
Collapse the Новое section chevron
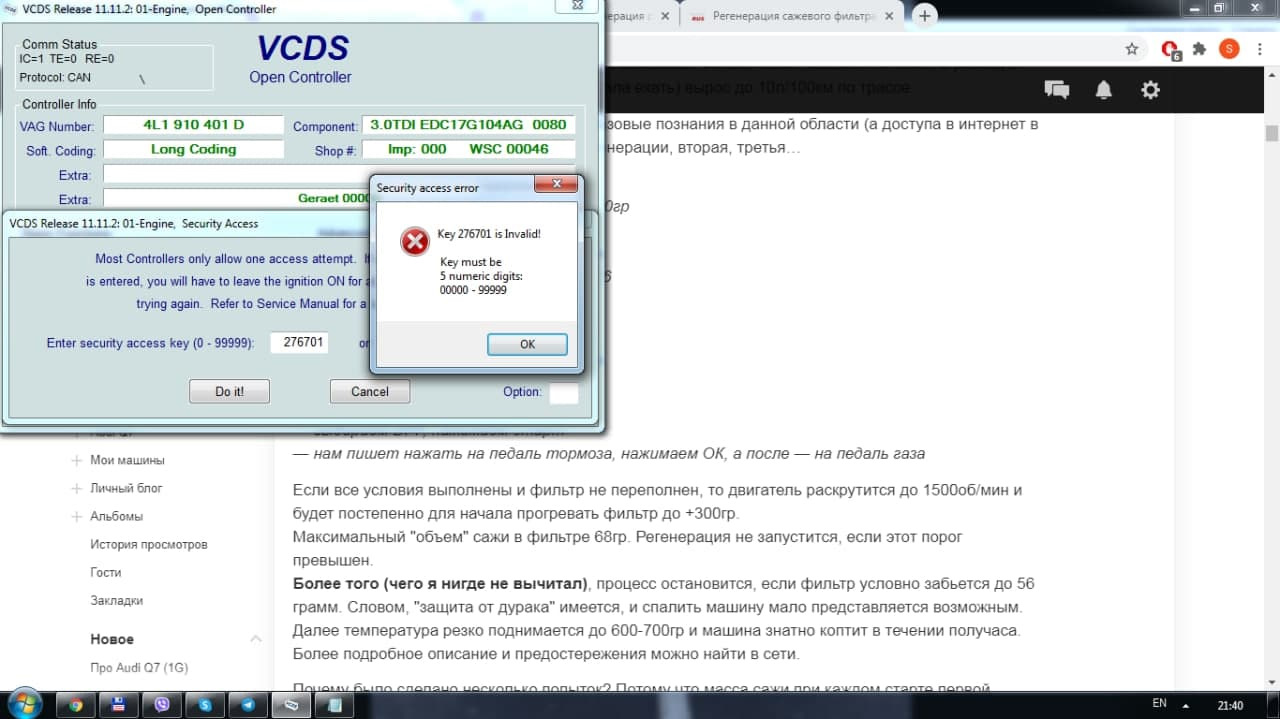pyautogui.click(x=255, y=639)
